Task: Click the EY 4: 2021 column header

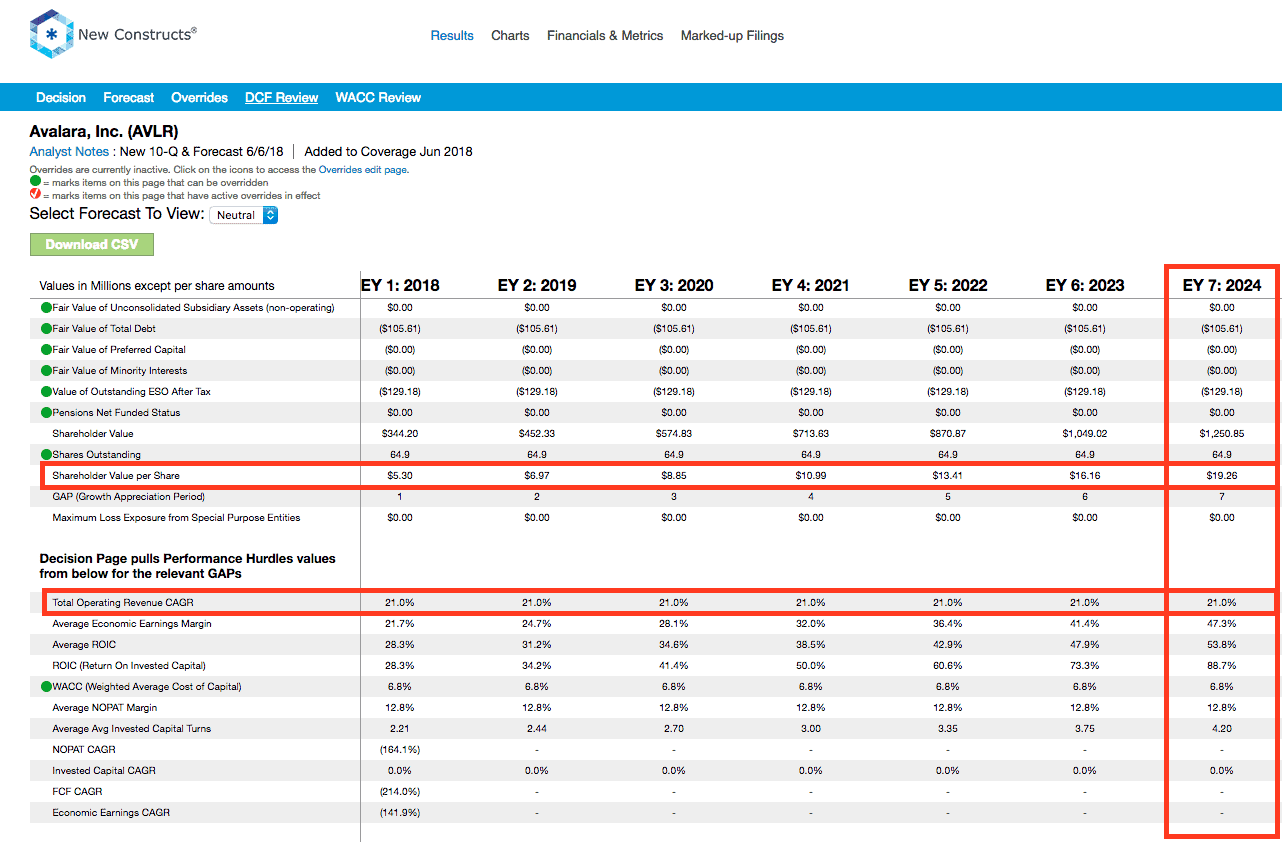Action: pos(811,285)
